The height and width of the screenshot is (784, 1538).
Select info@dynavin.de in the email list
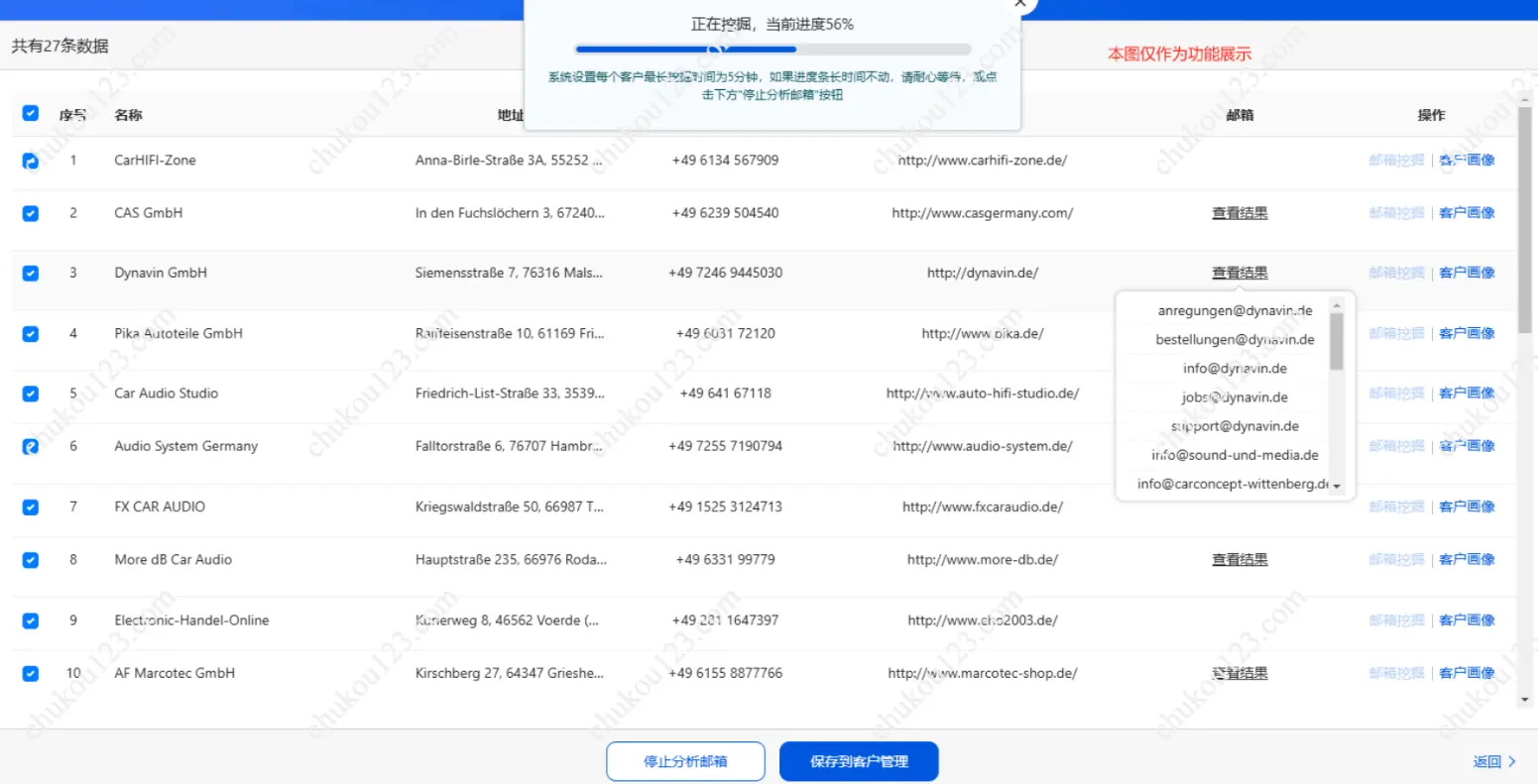pos(1235,369)
